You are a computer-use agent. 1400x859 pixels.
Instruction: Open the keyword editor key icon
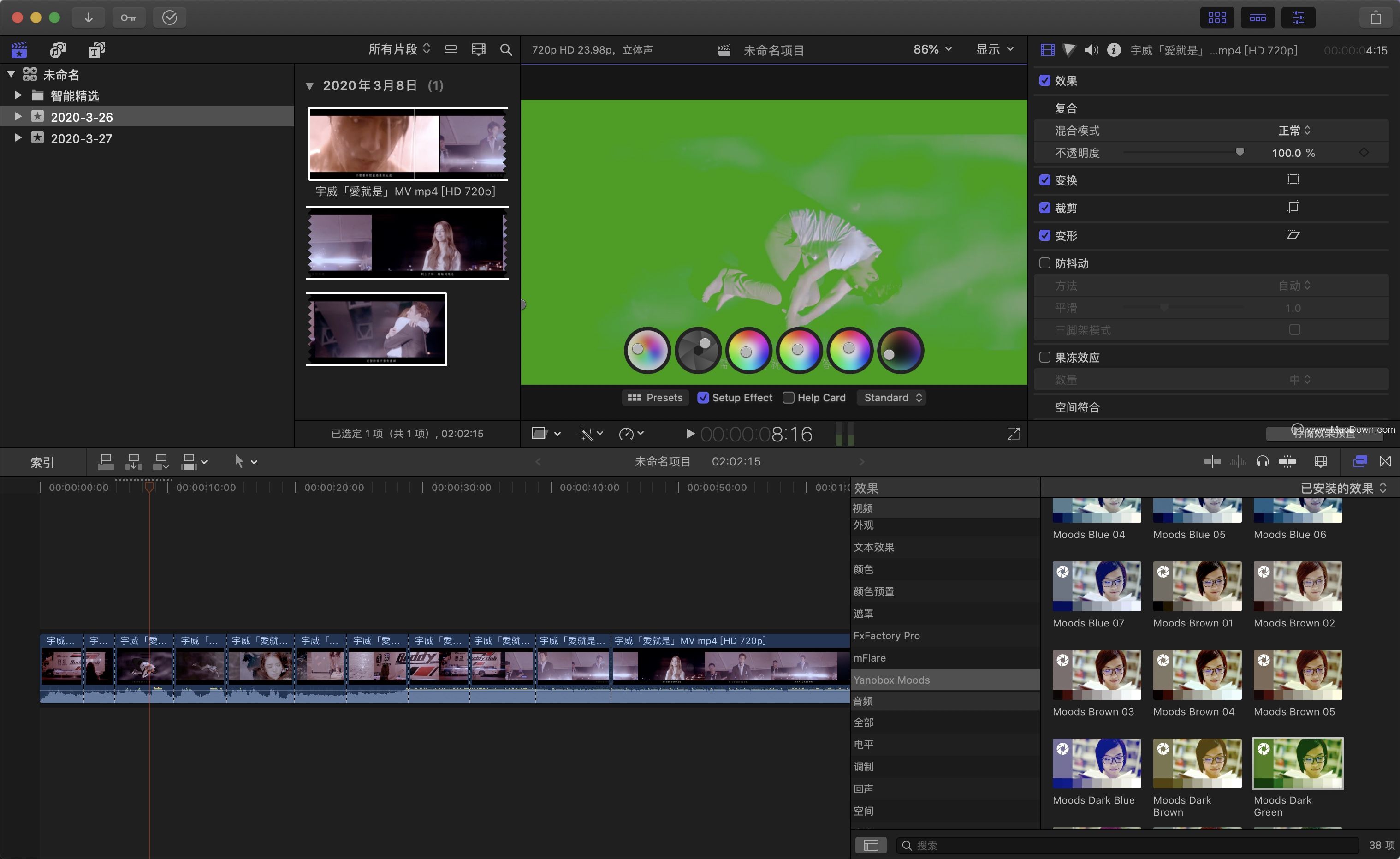pyautogui.click(x=128, y=18)
